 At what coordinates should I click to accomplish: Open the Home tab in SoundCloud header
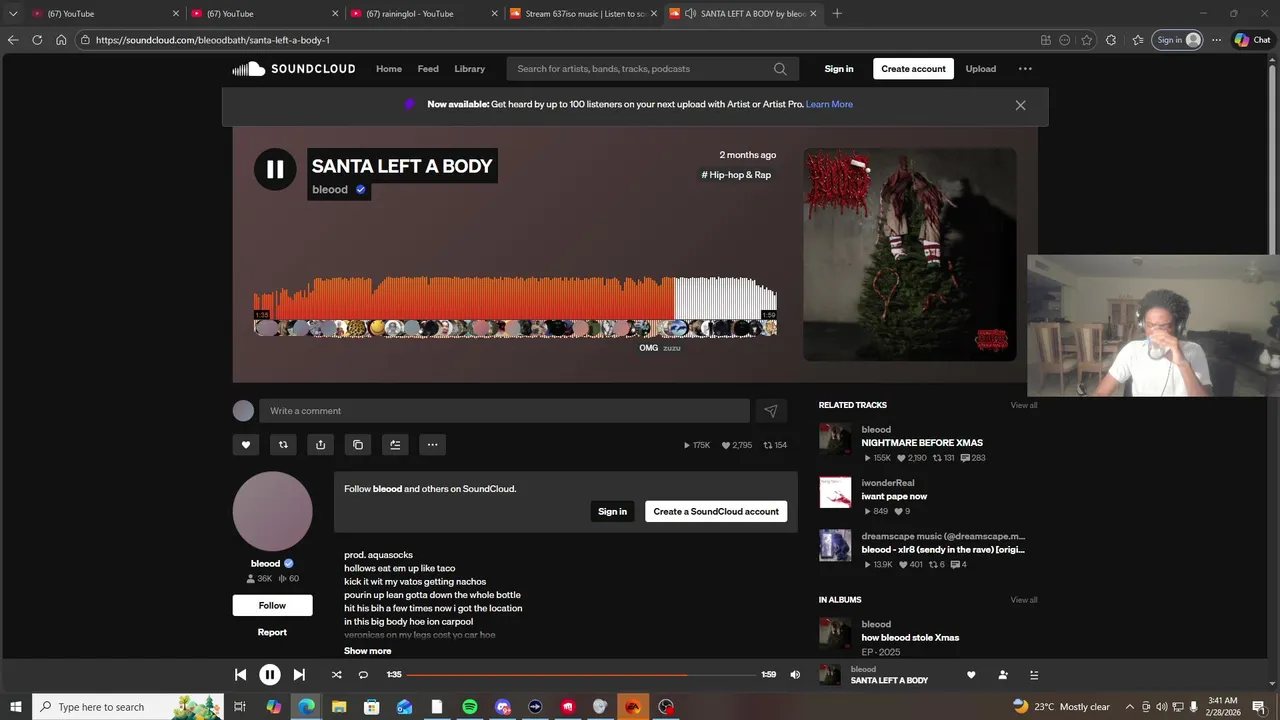(389, 69)
